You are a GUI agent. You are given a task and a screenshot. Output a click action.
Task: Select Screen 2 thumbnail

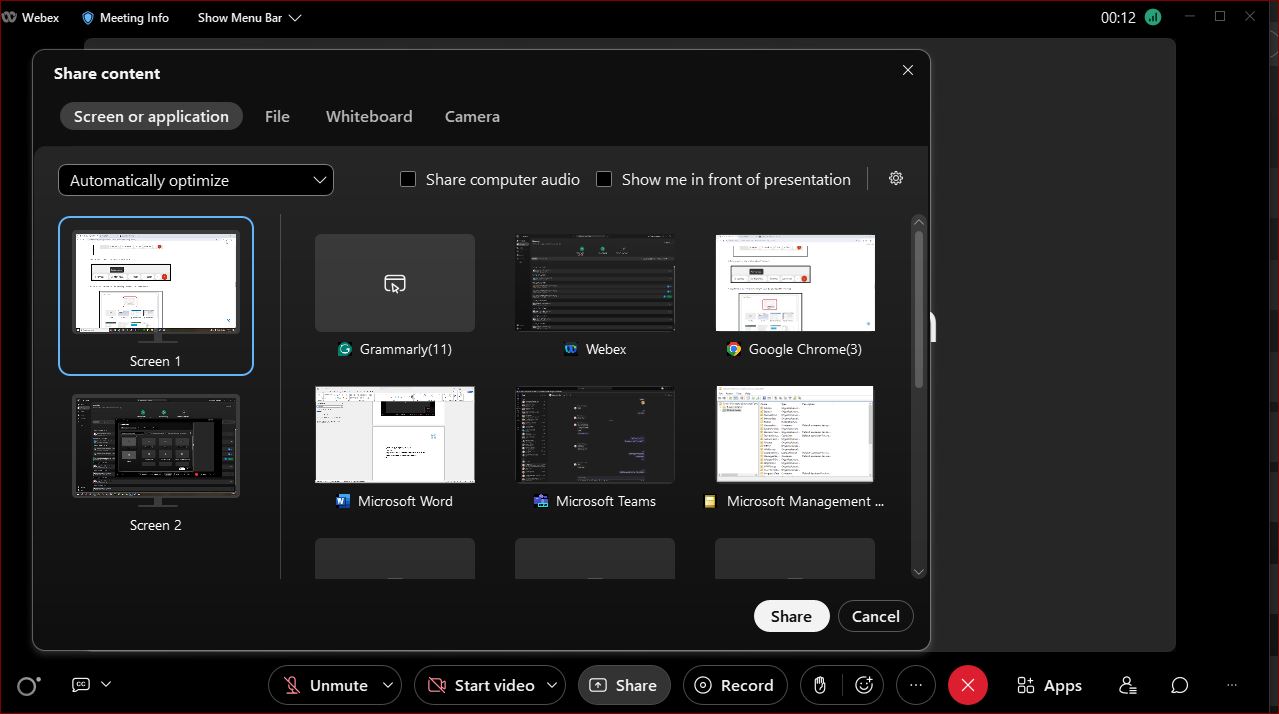(x=156, y=463)
